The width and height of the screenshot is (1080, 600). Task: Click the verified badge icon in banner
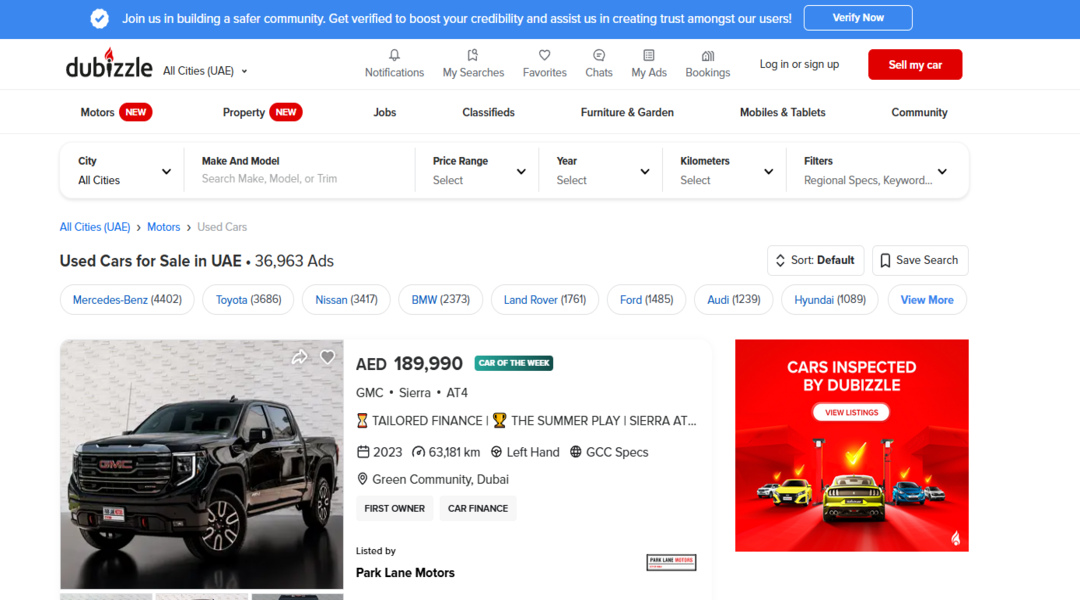pyautogui.click(x=99, y=19)
